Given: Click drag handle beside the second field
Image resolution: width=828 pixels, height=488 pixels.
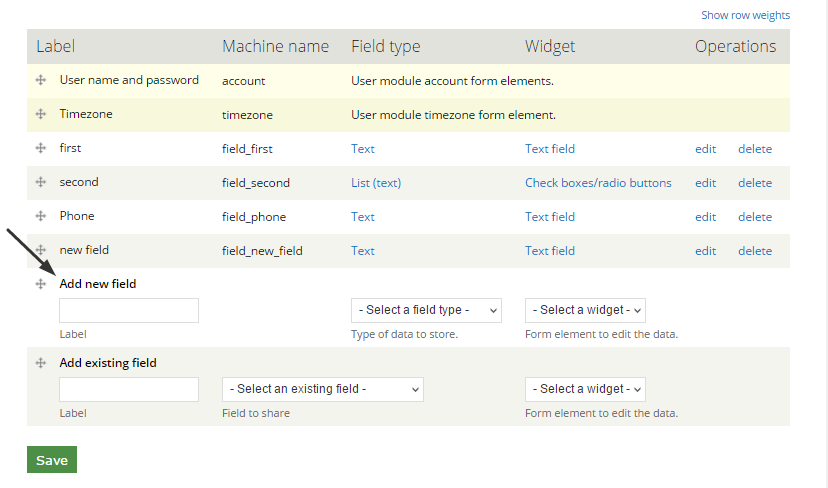Looking at the screenshot, I should (41, 182).
